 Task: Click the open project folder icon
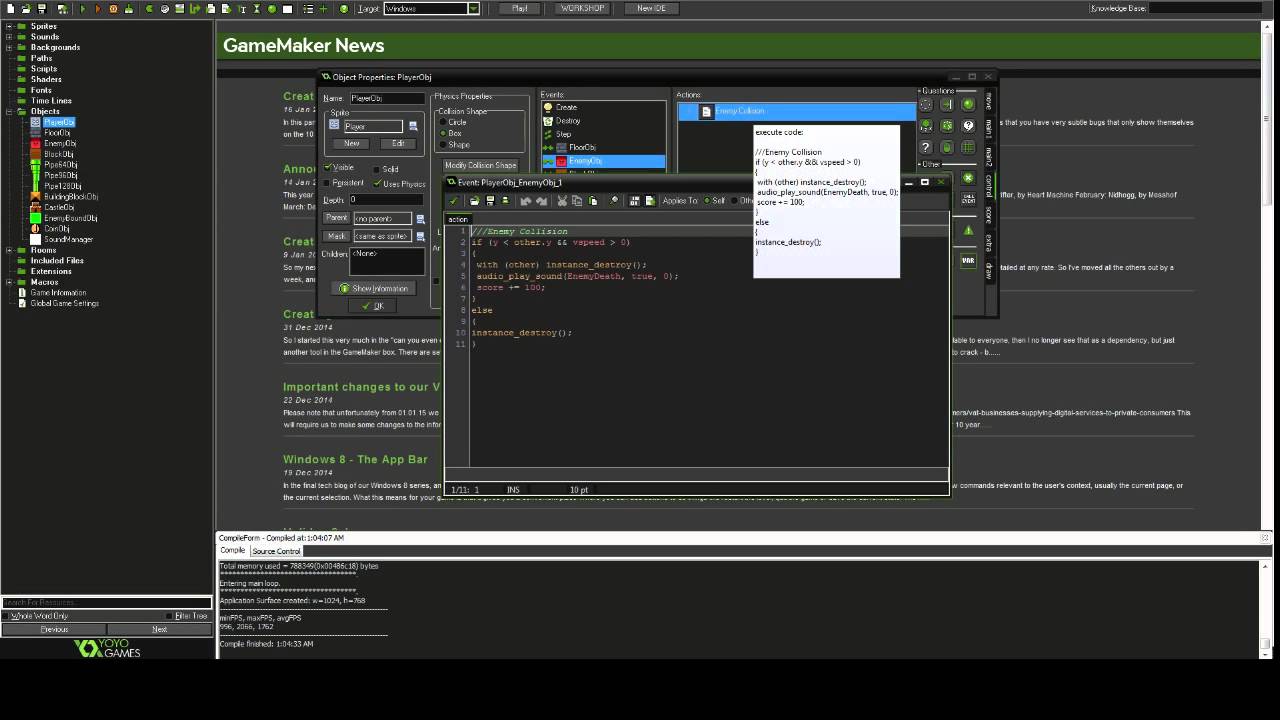pyautogui.click(x=27, y=8)
